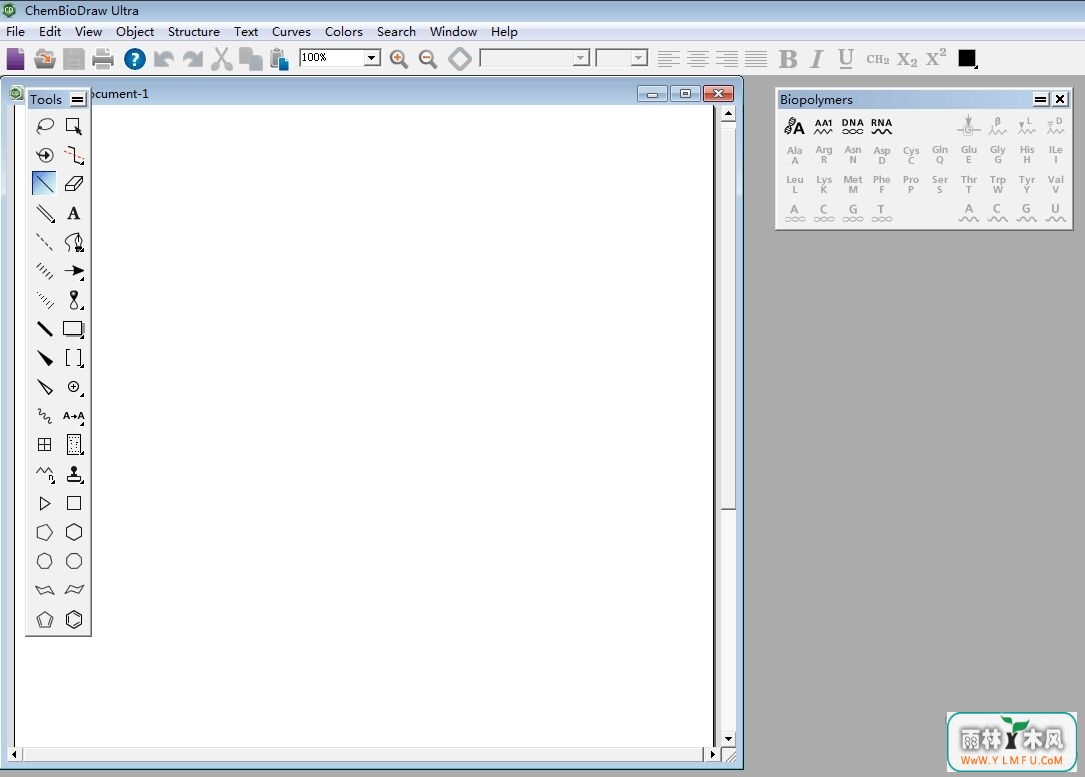The image size is (1085, 777).
Task: Open the Object menu
Action: pos(135,32)
